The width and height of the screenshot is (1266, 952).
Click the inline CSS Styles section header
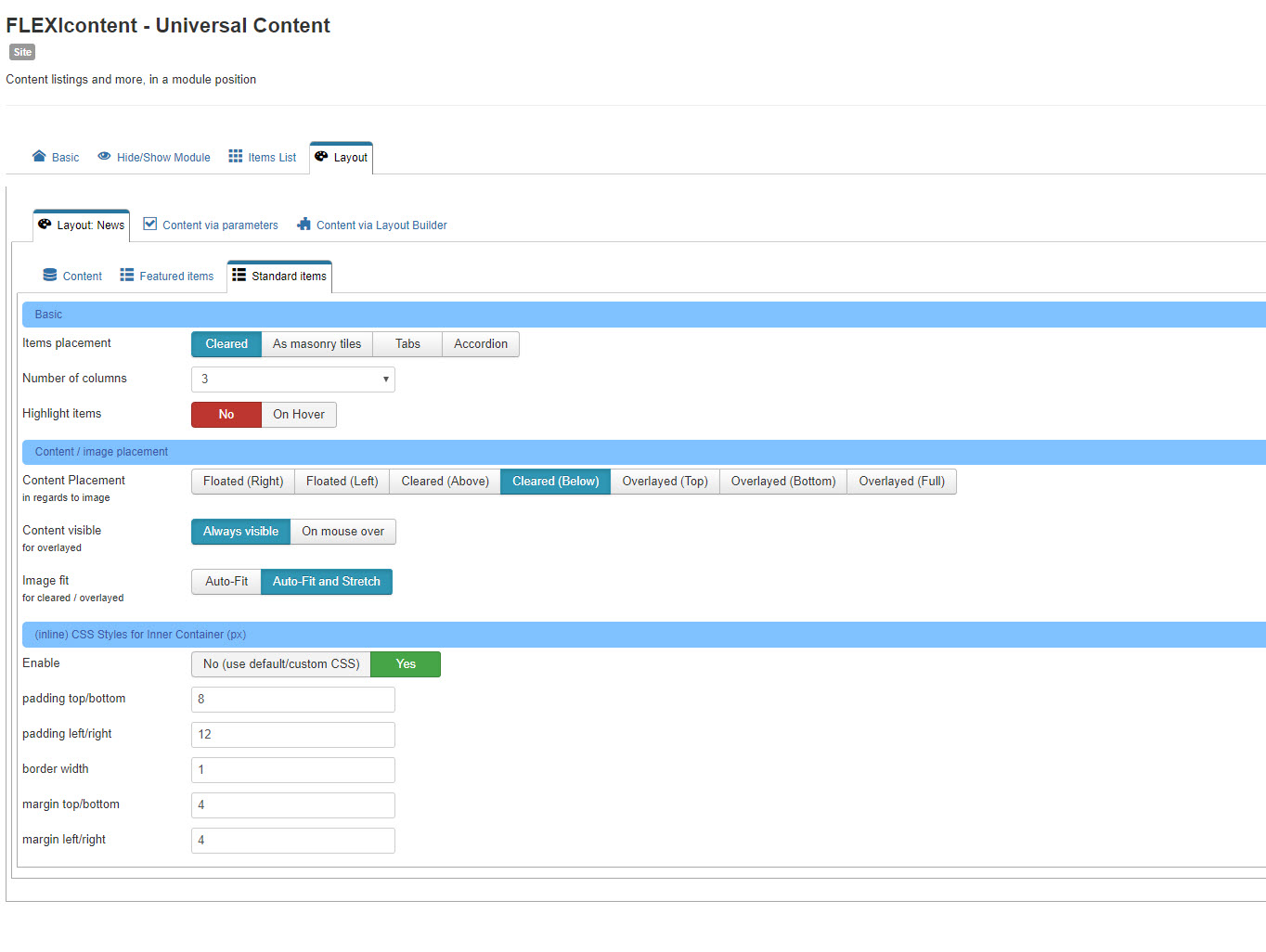click(644, 635)
